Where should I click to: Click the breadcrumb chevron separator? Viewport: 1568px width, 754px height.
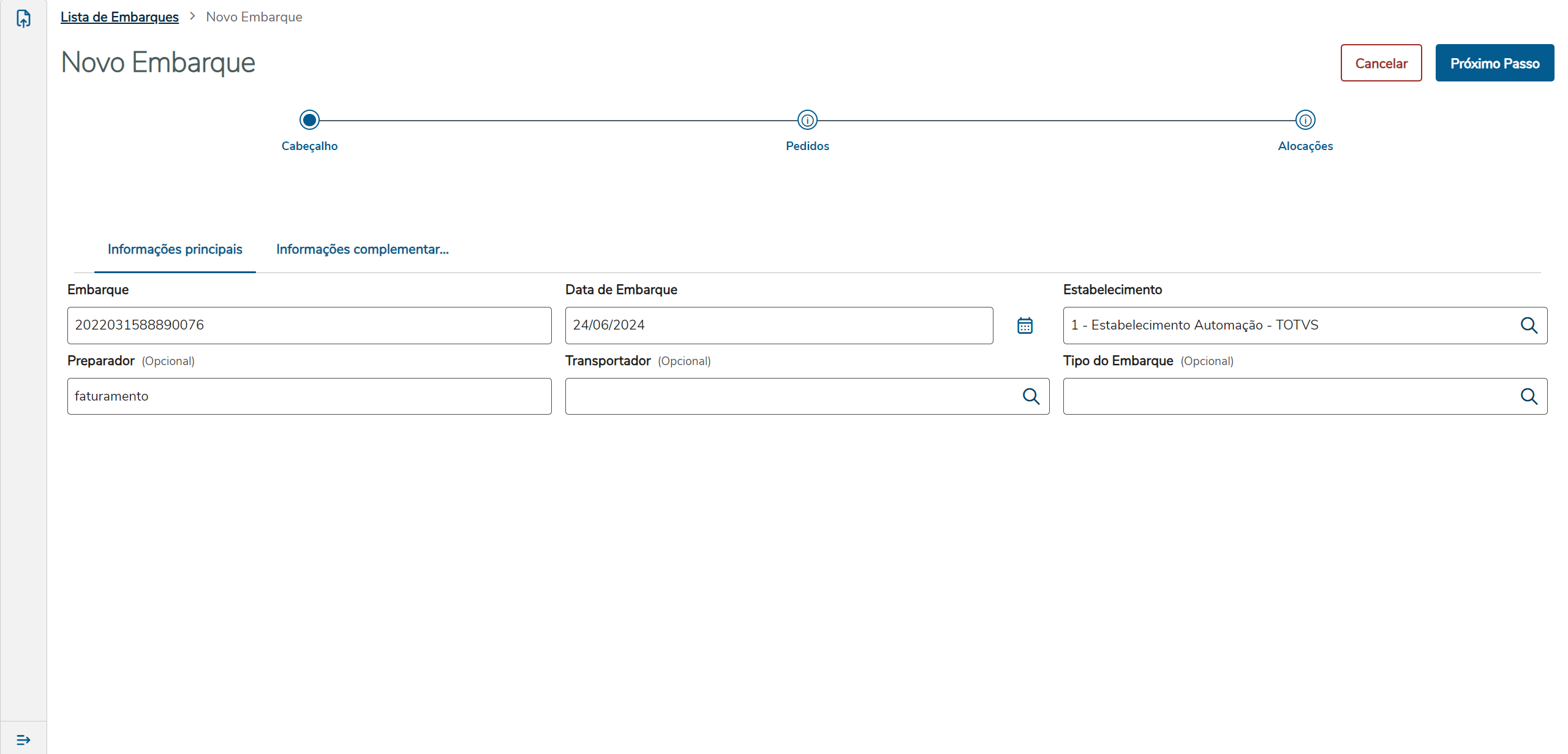click(x=192, y=17)
